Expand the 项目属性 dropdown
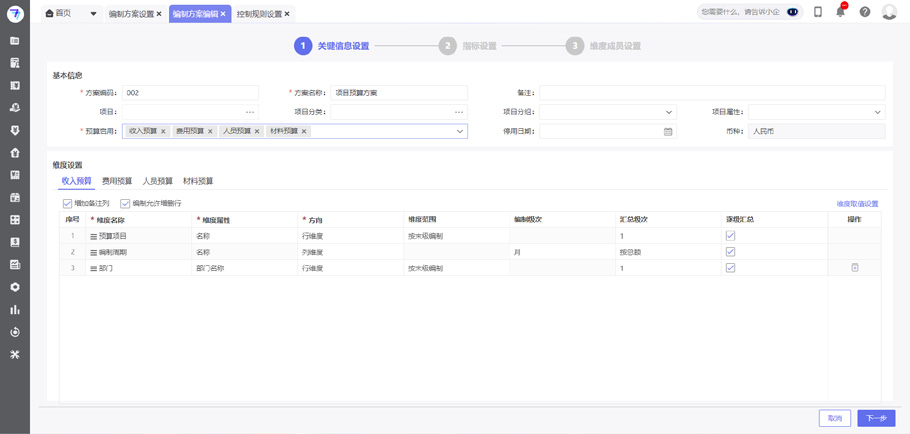Screen dimensions: 910x434 point(878,112)
